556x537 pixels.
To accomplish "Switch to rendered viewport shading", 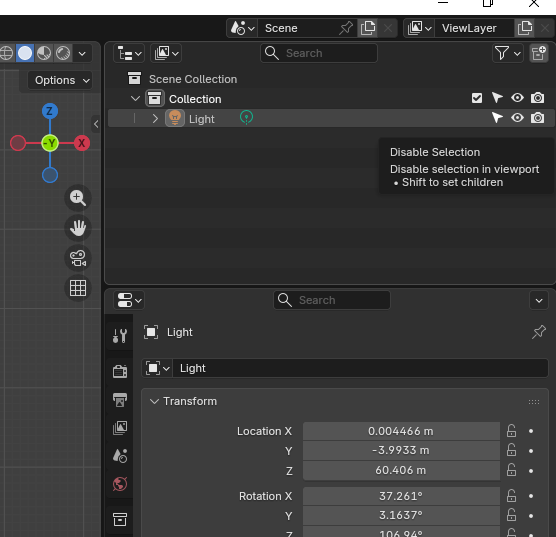I will [x=63, y=53].
